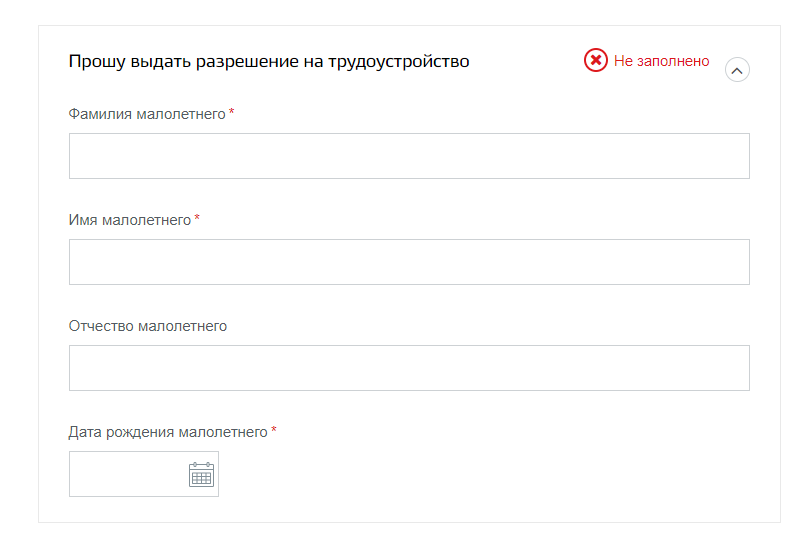Open the calendar date picker icon

[201, 474]
